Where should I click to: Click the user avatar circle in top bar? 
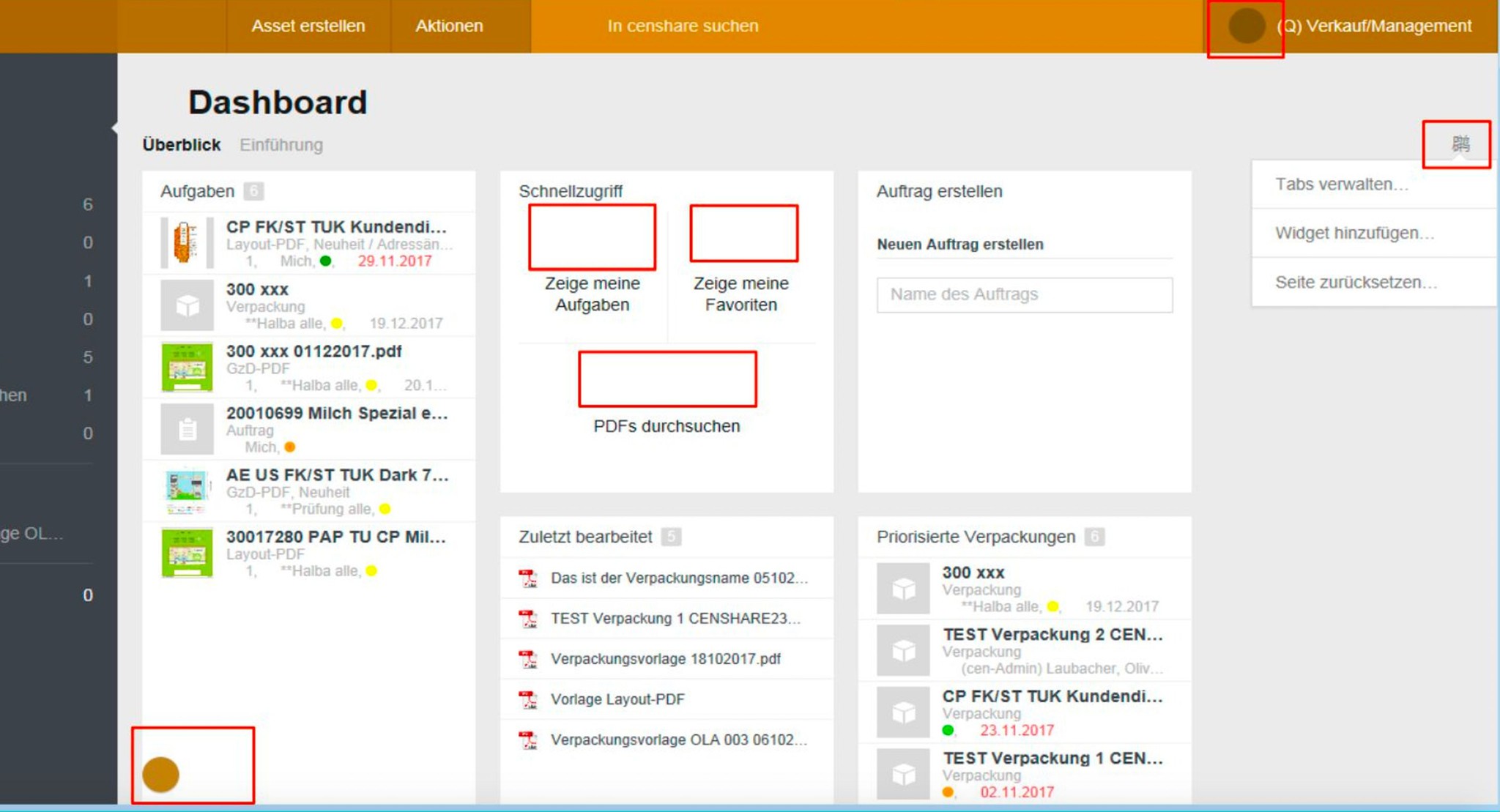pyautogui.click(x=1247, y=26)
